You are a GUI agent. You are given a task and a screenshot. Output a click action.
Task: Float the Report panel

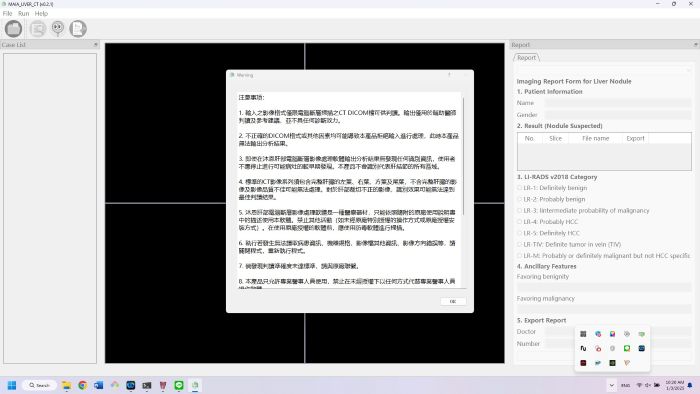click(696, 45)
